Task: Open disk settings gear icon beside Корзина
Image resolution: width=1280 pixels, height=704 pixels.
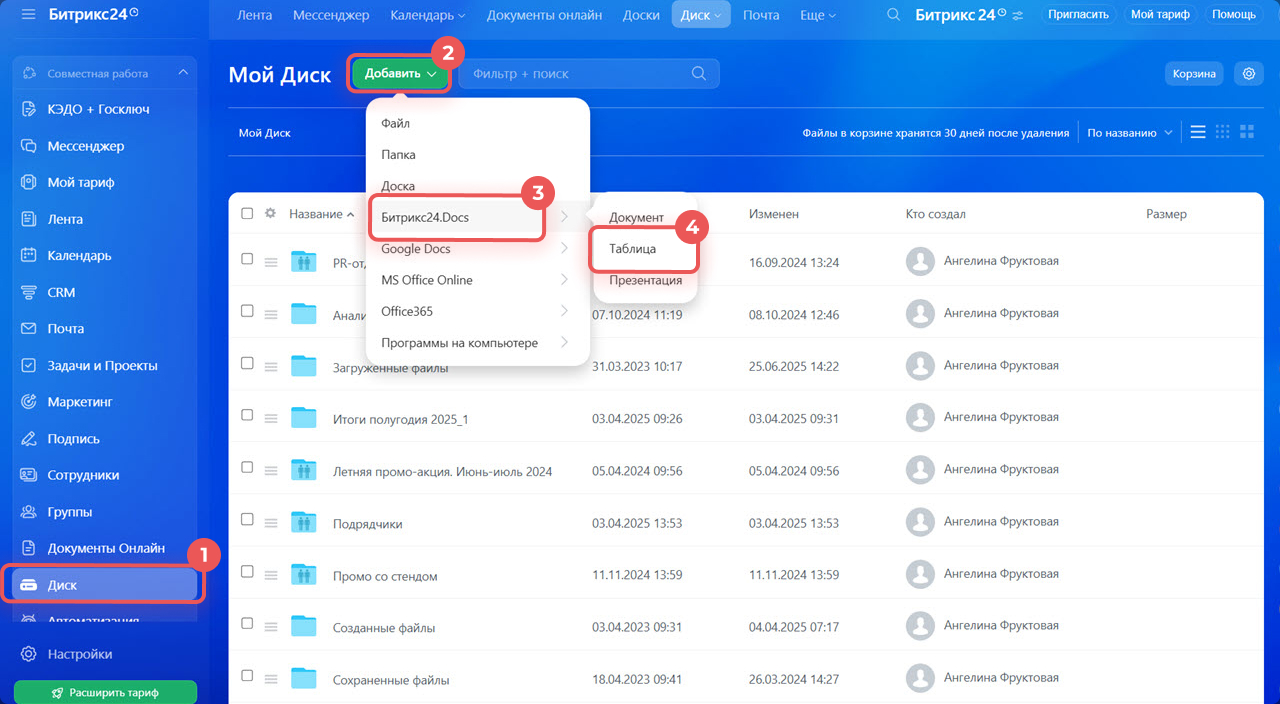Action: click(x=1248, y=73)
